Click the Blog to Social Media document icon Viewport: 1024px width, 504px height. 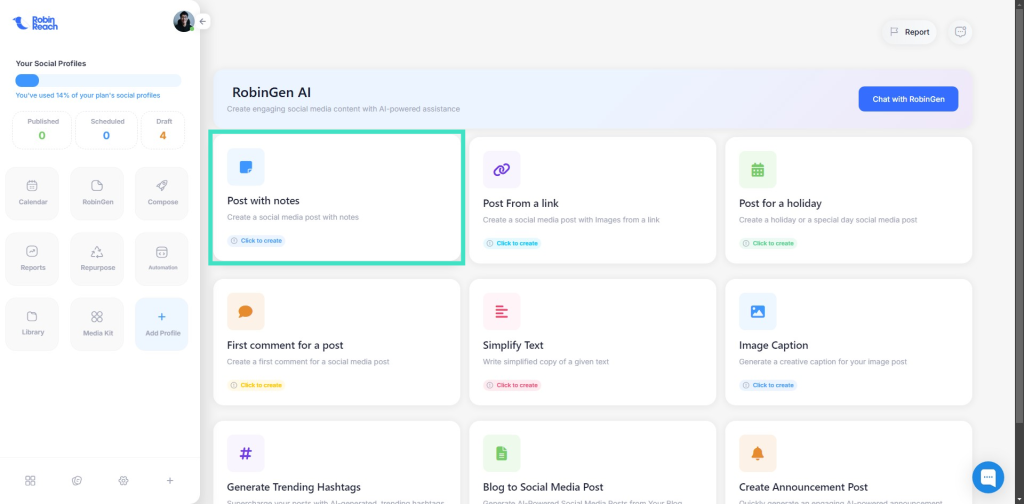coord(502,453)
